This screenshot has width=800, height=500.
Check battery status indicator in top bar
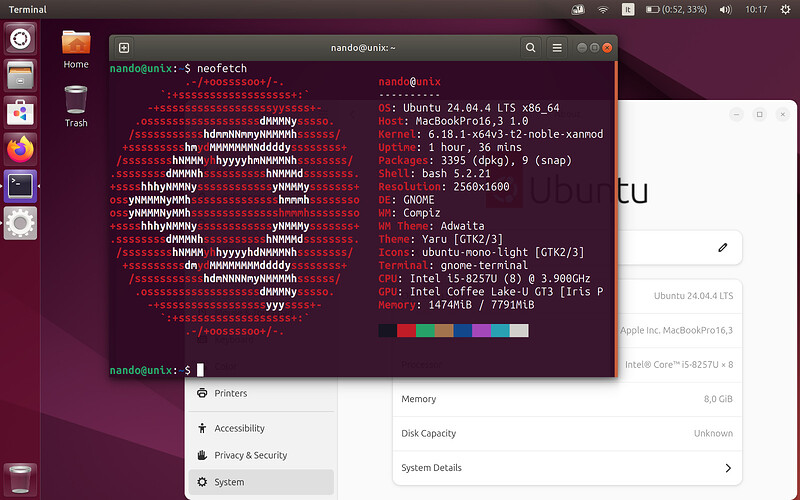click(677, 10)
